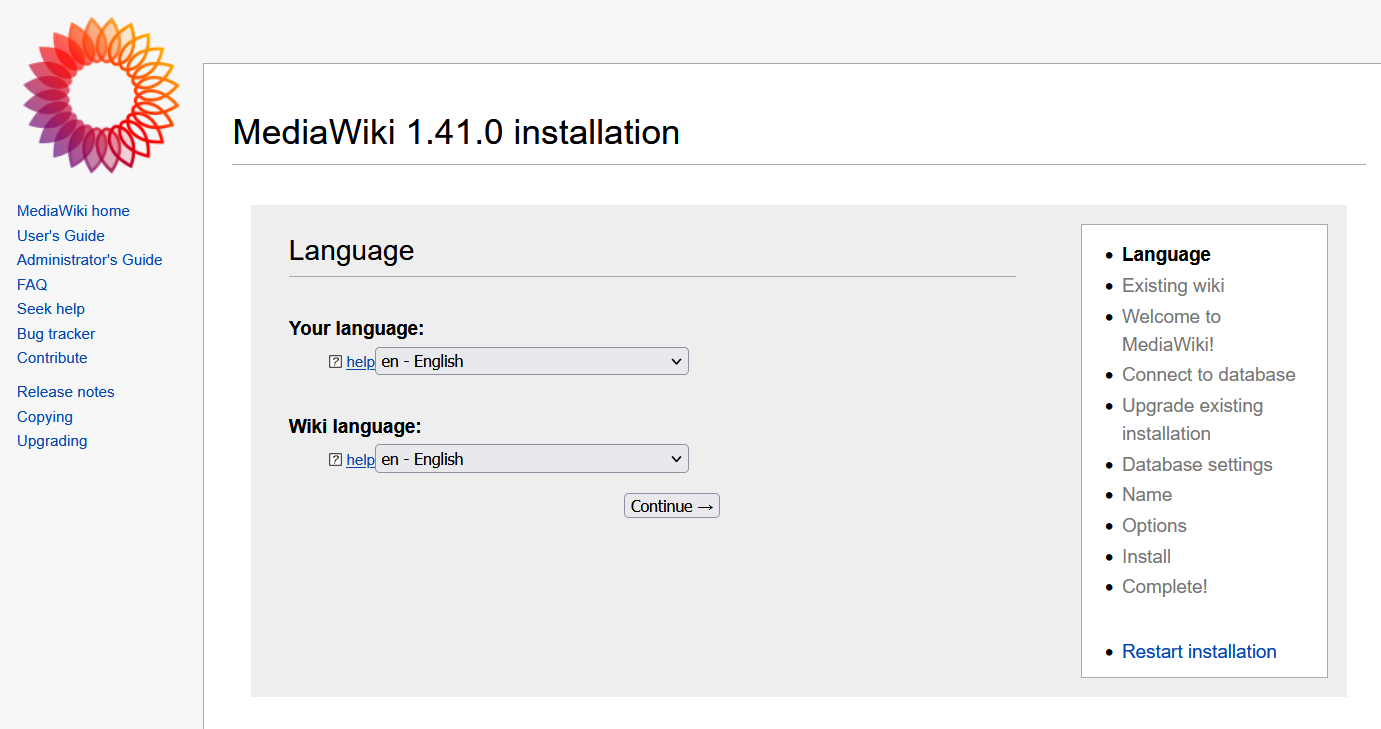Click the Database settings step

coord(1197,465)
